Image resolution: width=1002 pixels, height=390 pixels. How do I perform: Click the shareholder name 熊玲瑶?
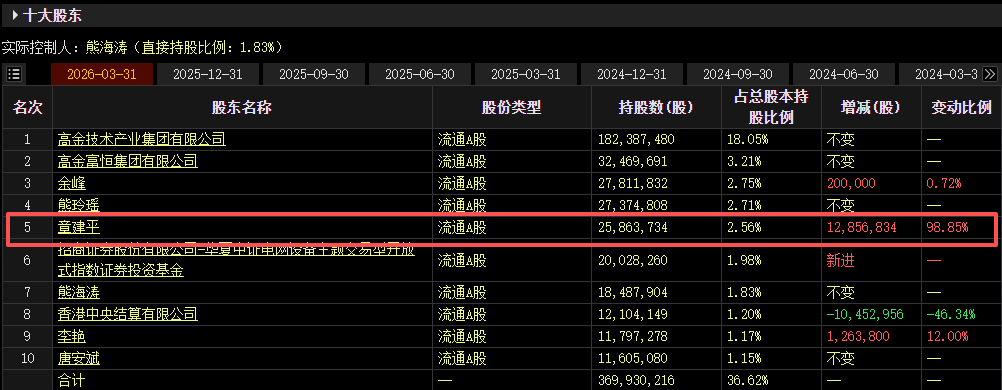tap(79, 205)
